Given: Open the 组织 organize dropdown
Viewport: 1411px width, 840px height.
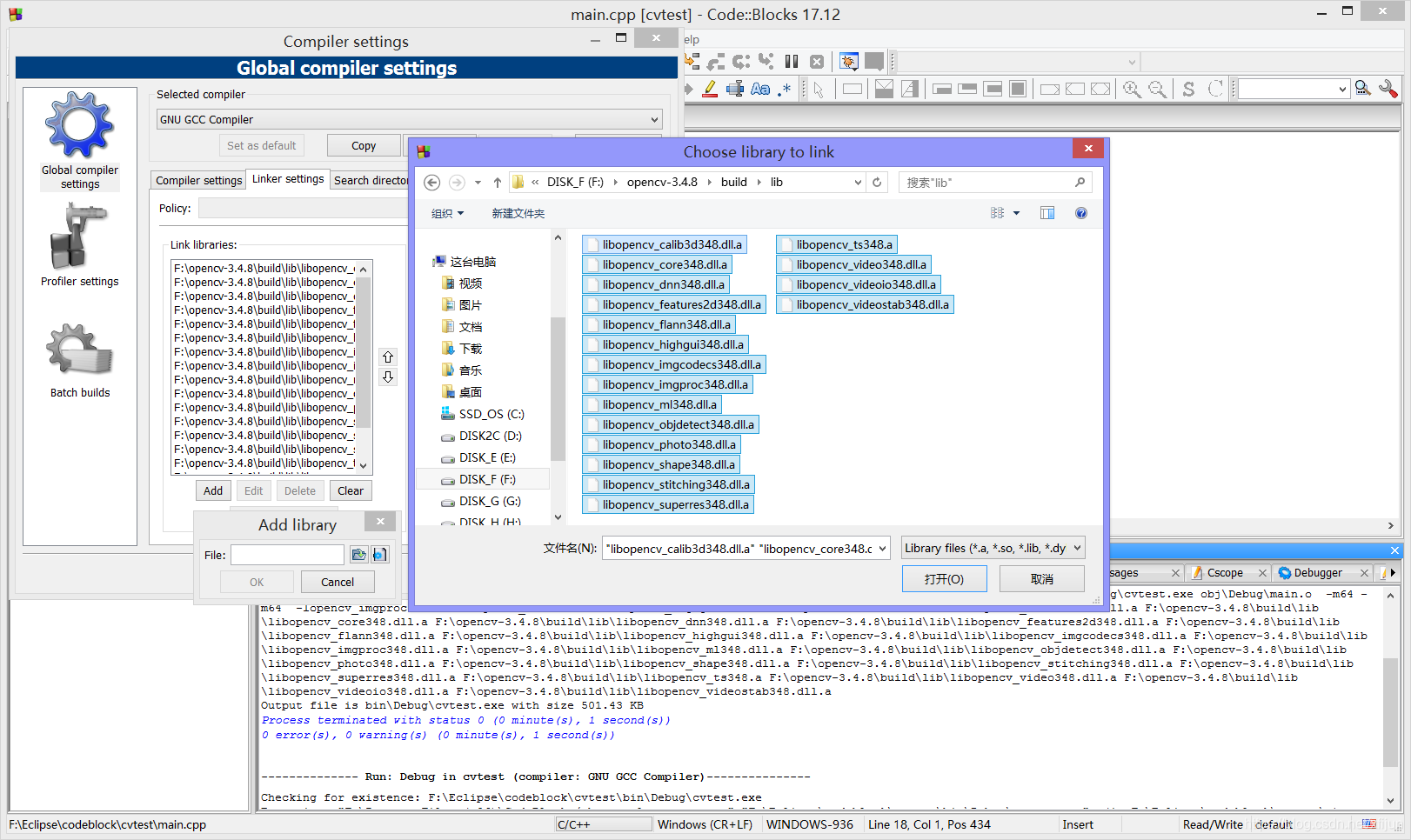Looking at the screenshot, I should (x=447, y=213).
